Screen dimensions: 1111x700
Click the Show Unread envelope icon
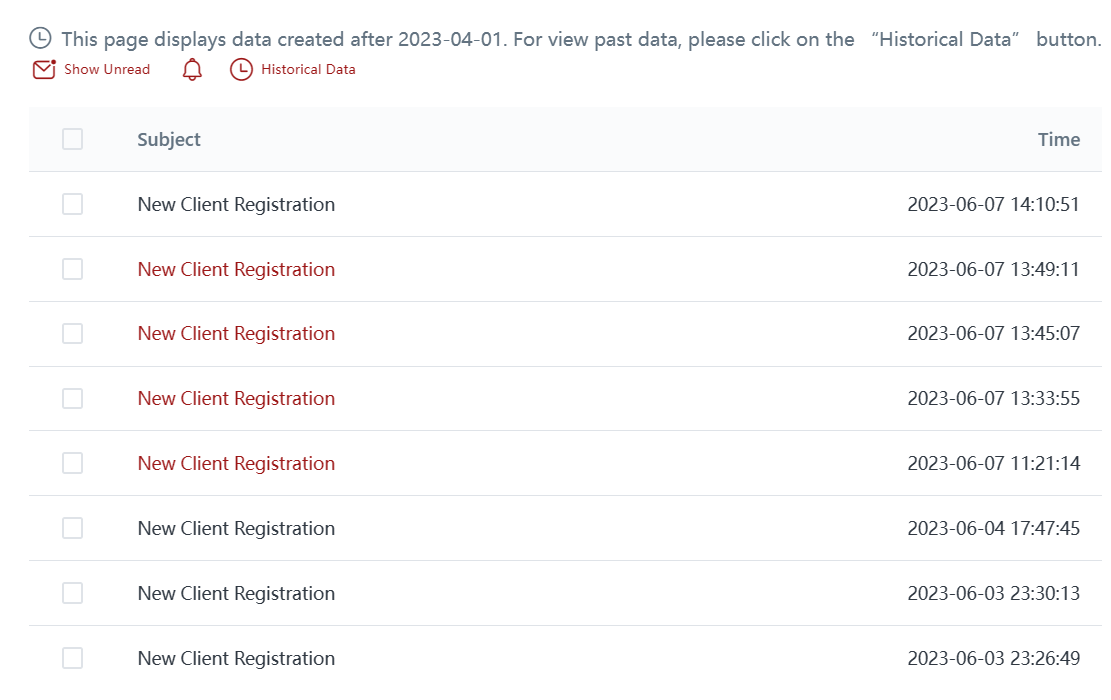[x=43, y=70]
